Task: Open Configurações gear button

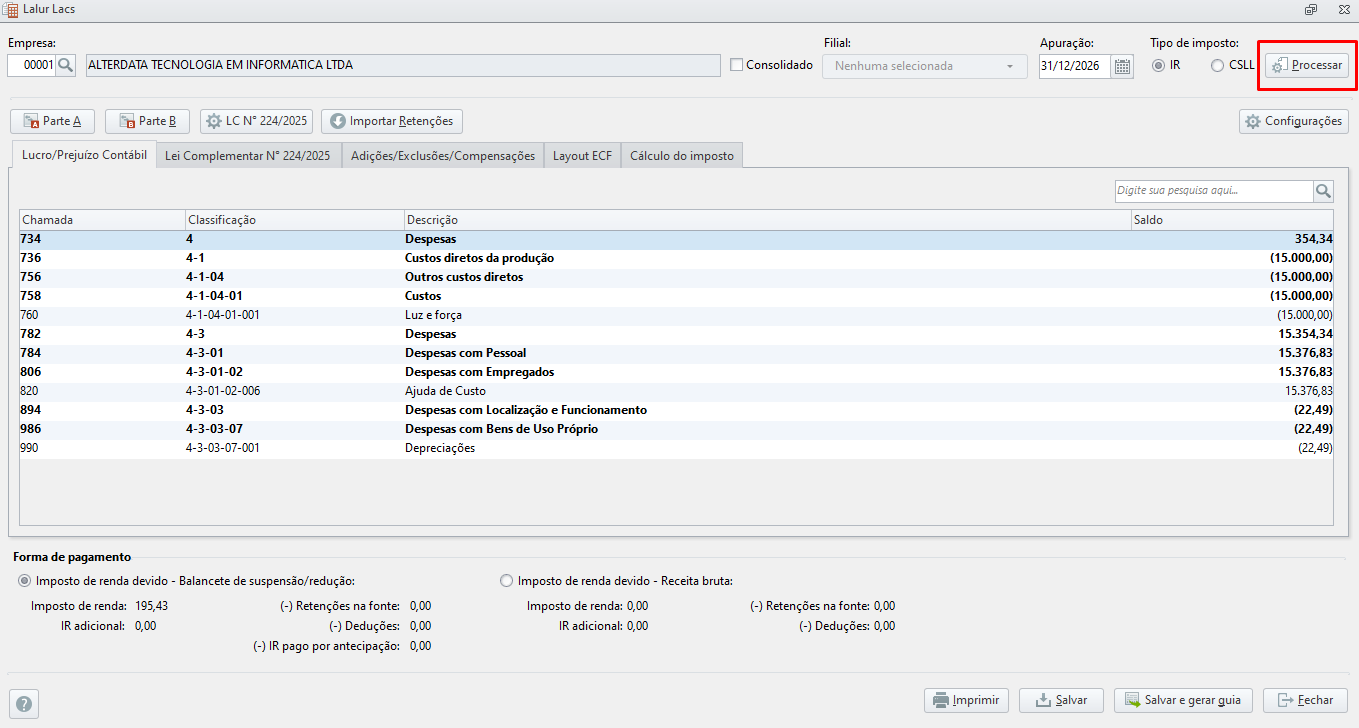Action: point(1294,121)
